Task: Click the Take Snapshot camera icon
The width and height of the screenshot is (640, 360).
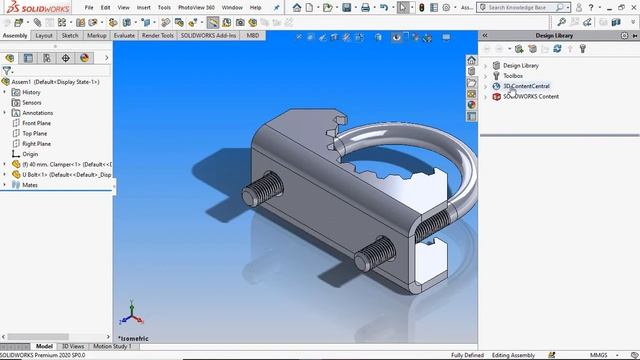Action: pos(240,22)
